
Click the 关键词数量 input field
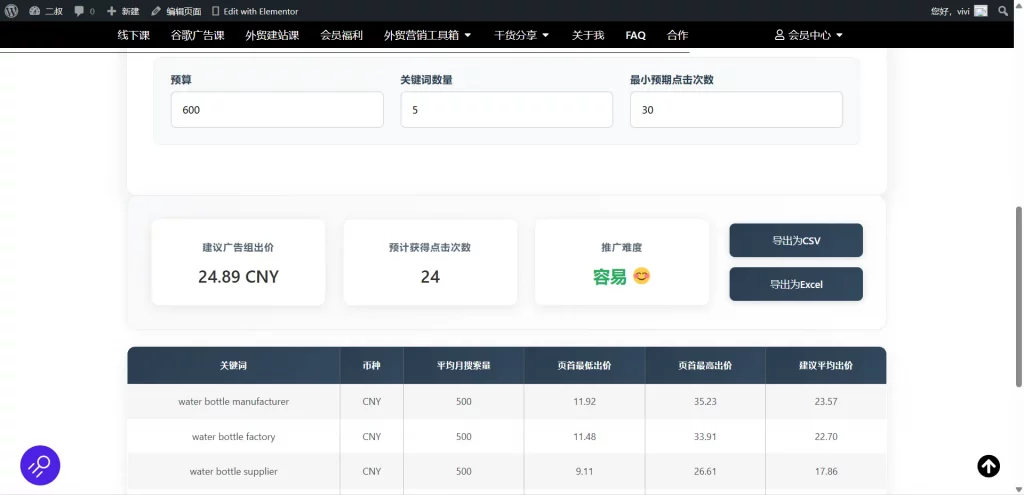[506, 110]
